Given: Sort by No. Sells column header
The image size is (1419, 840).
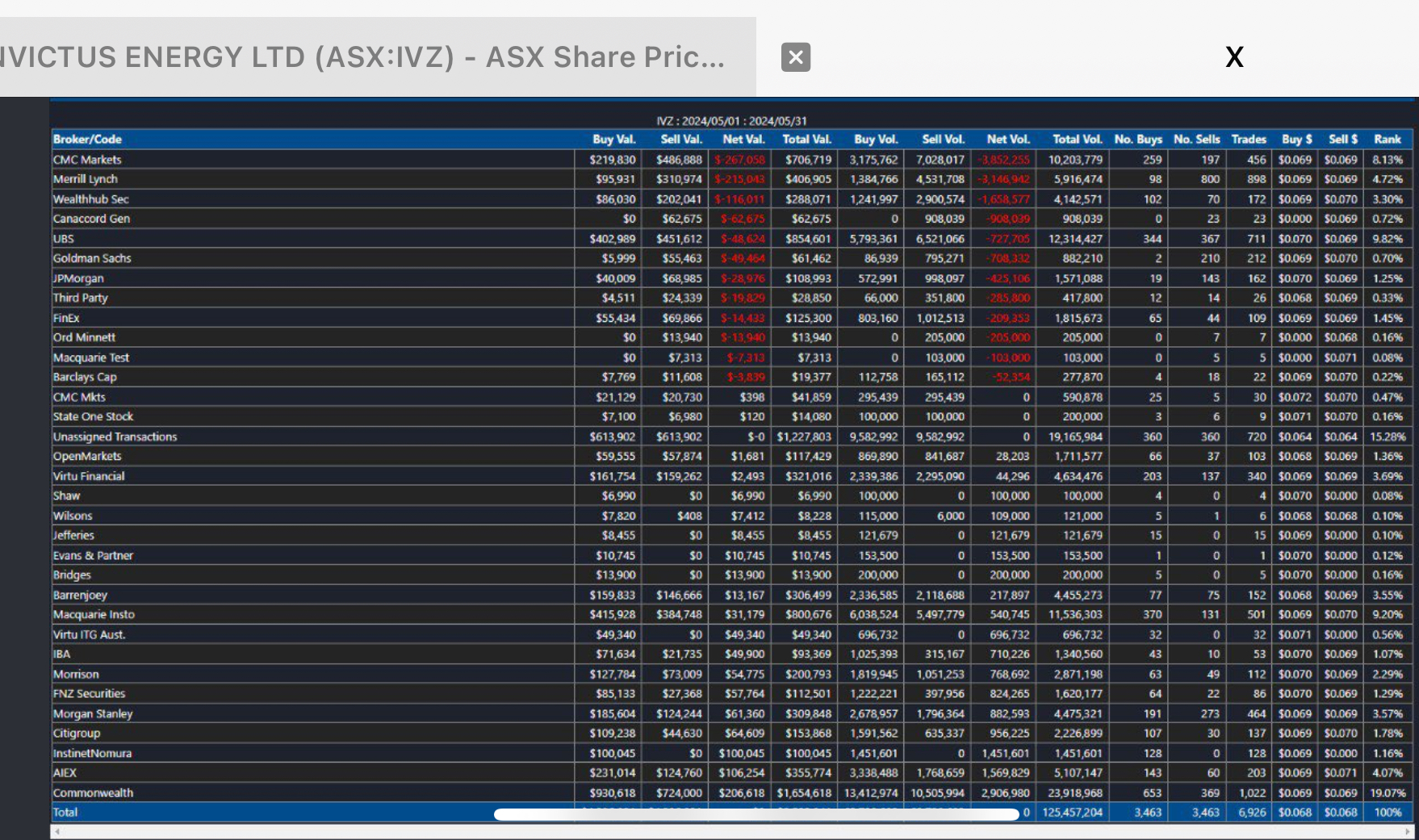Looking at the screenshot, I should [1197, 140].
